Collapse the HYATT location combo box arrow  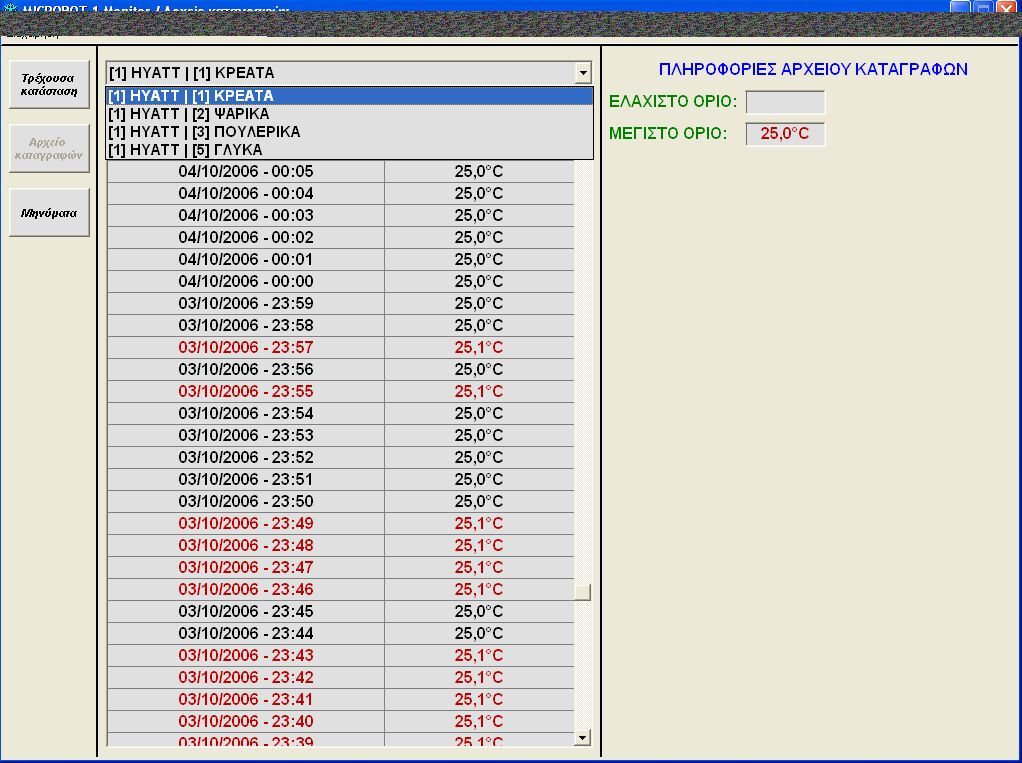[x=583, y=73]
